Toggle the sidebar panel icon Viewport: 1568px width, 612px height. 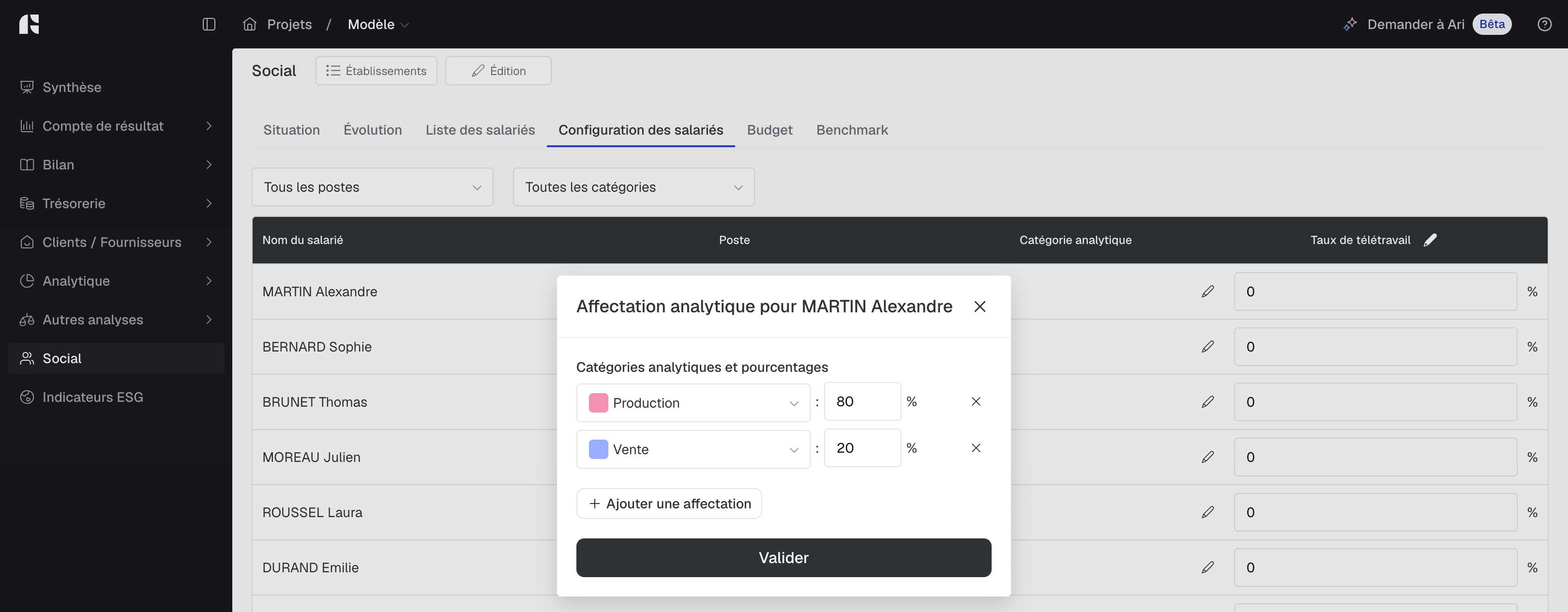[209, 24]
